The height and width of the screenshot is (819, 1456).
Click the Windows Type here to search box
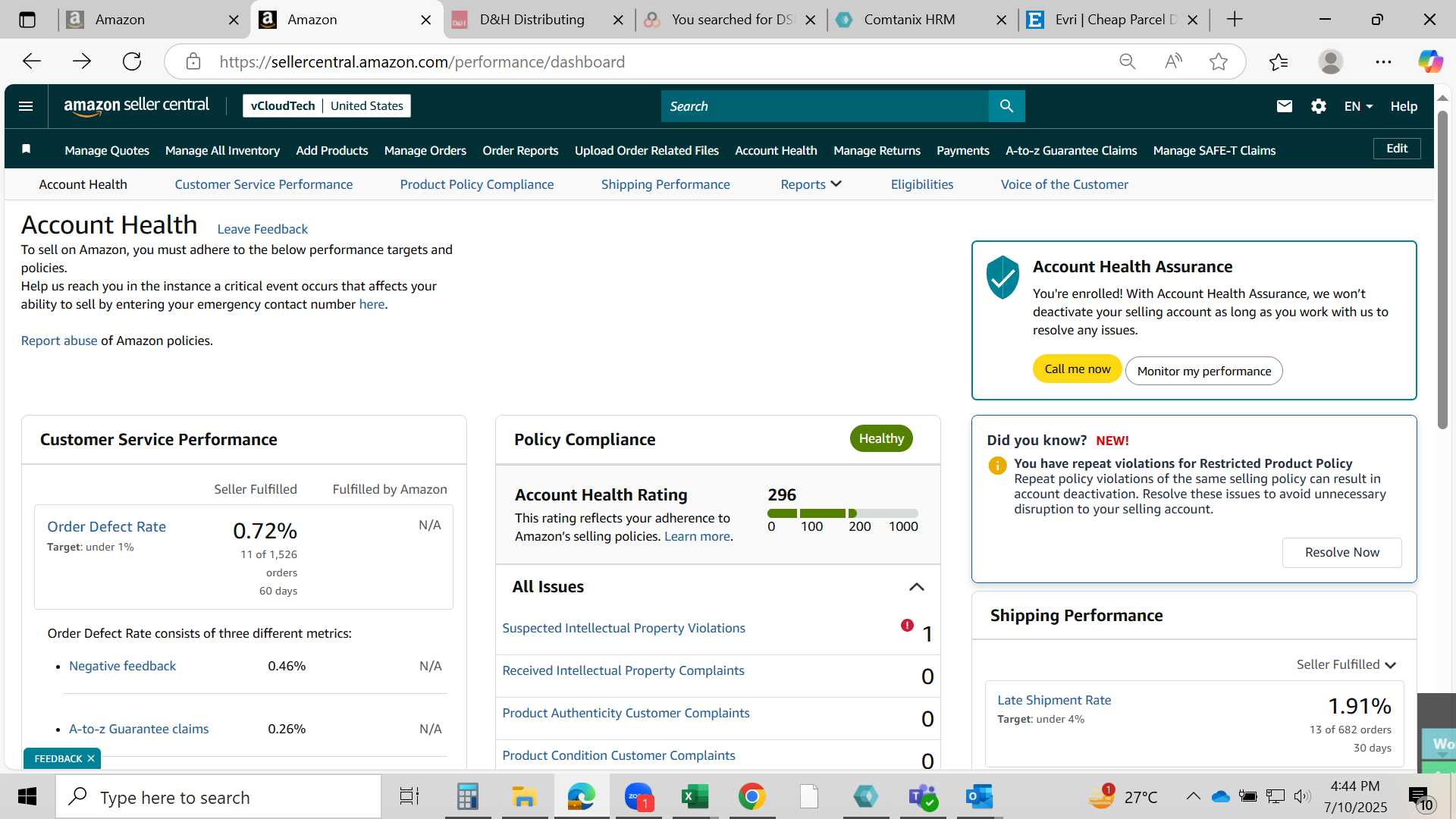click(218, 797)
